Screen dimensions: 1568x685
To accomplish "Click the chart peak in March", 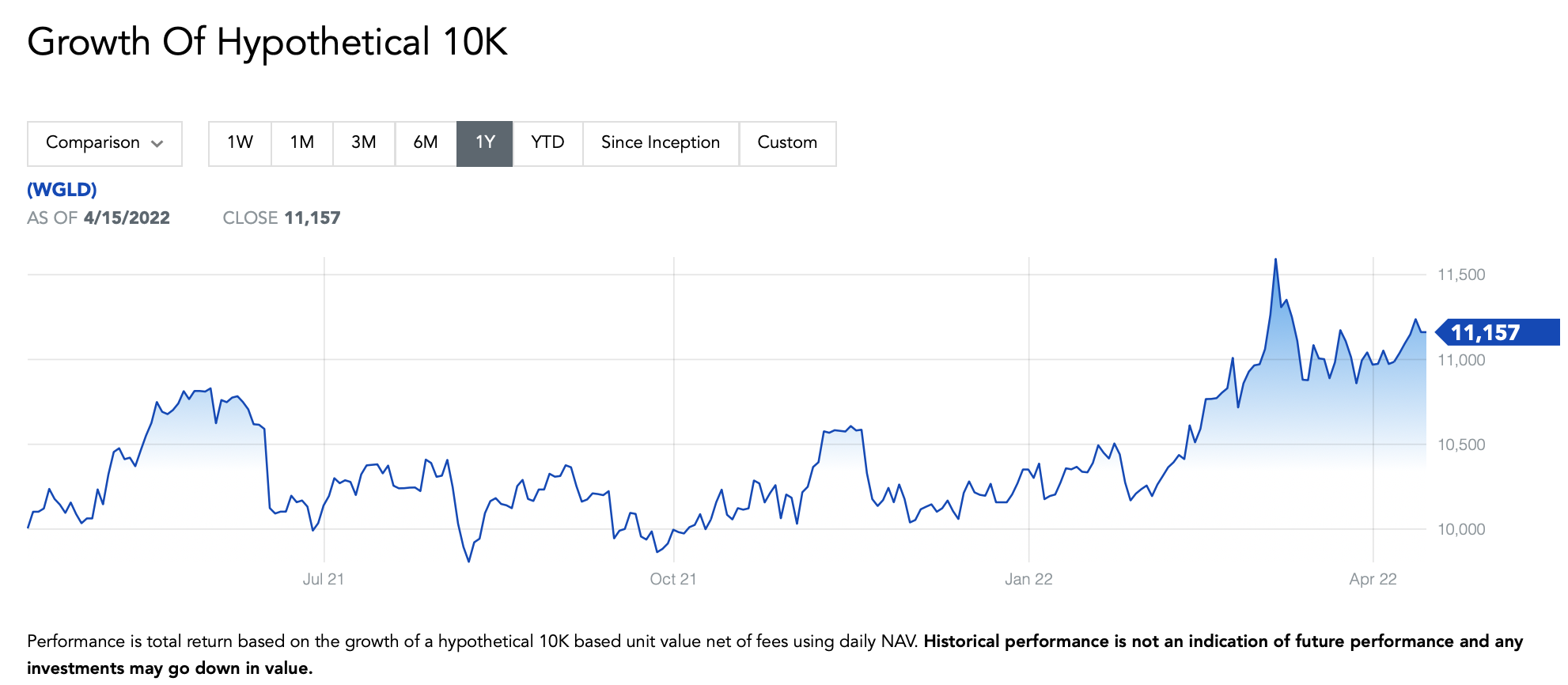I will 1275,260.
